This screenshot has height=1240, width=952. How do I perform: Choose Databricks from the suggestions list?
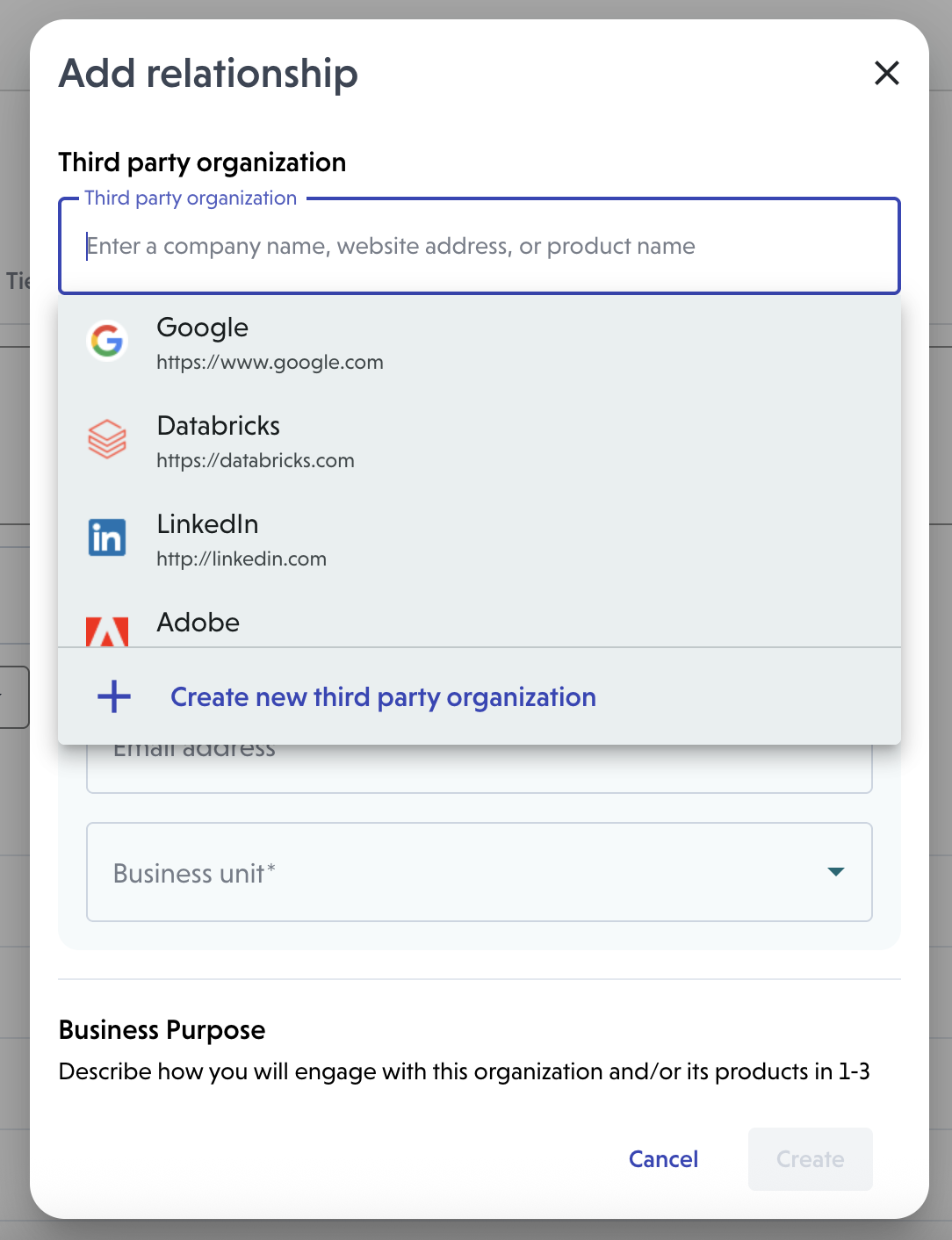click(218, 426)
